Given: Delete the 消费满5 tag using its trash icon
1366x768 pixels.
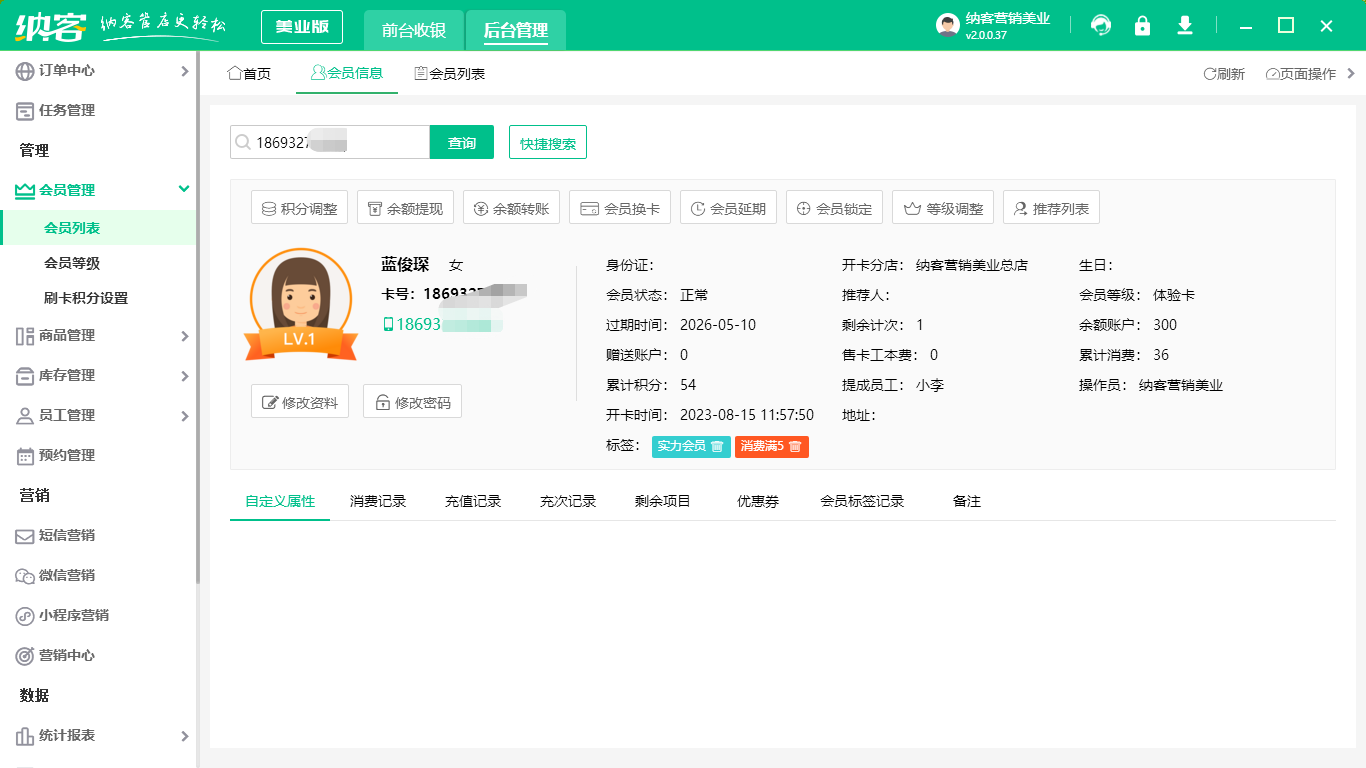Looking at the screenshot, I should (x=793, y=447).
